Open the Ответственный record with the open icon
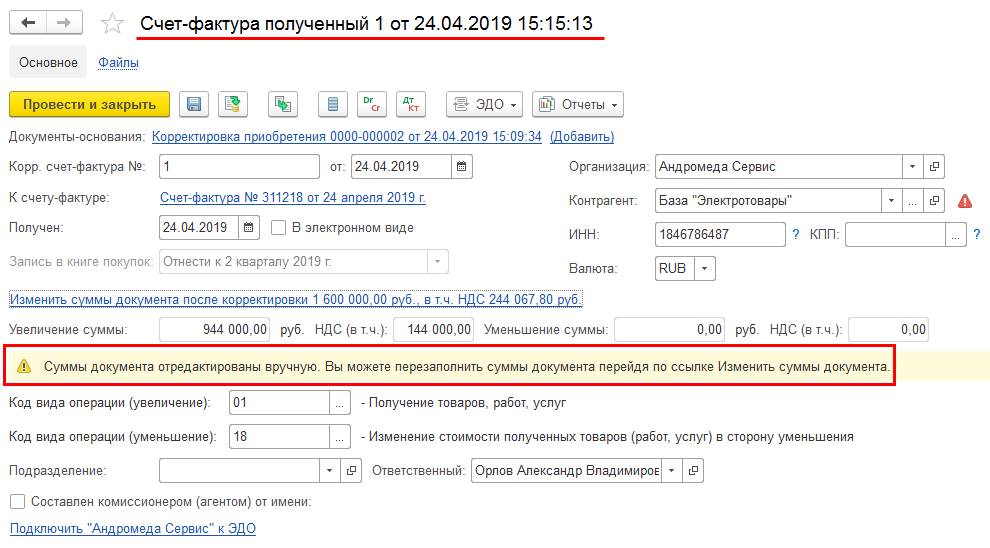This screenshot has height=548, width=990. tap(693, 471)
